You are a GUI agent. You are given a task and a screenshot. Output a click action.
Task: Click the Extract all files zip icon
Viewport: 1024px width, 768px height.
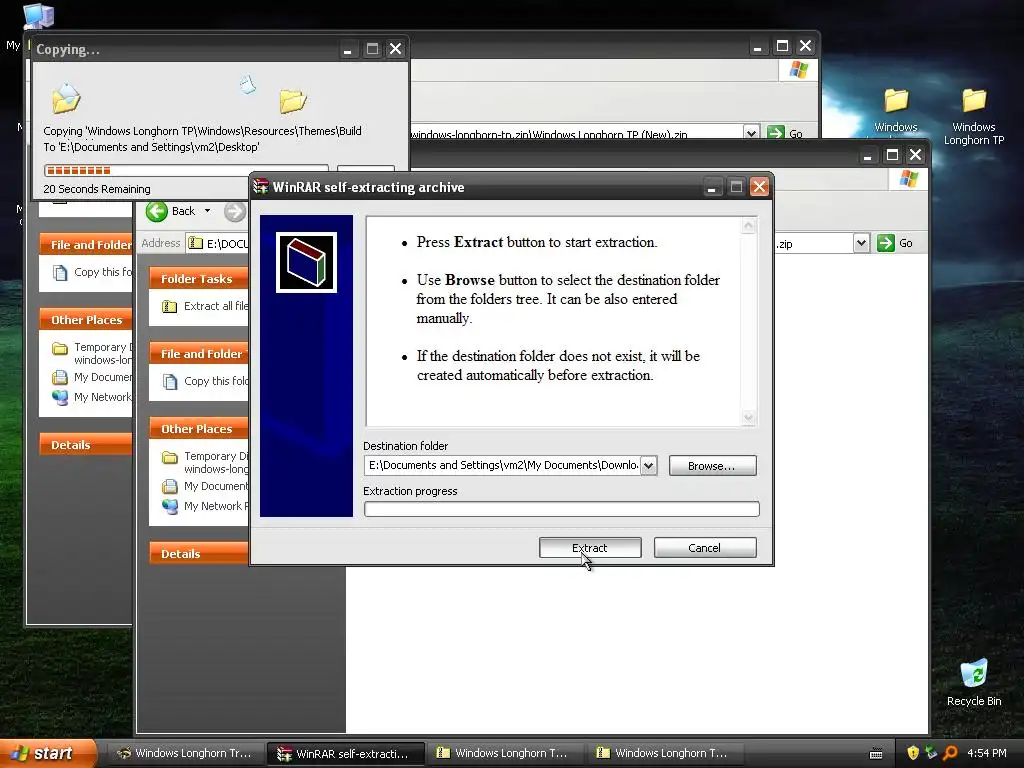(169, 306)
